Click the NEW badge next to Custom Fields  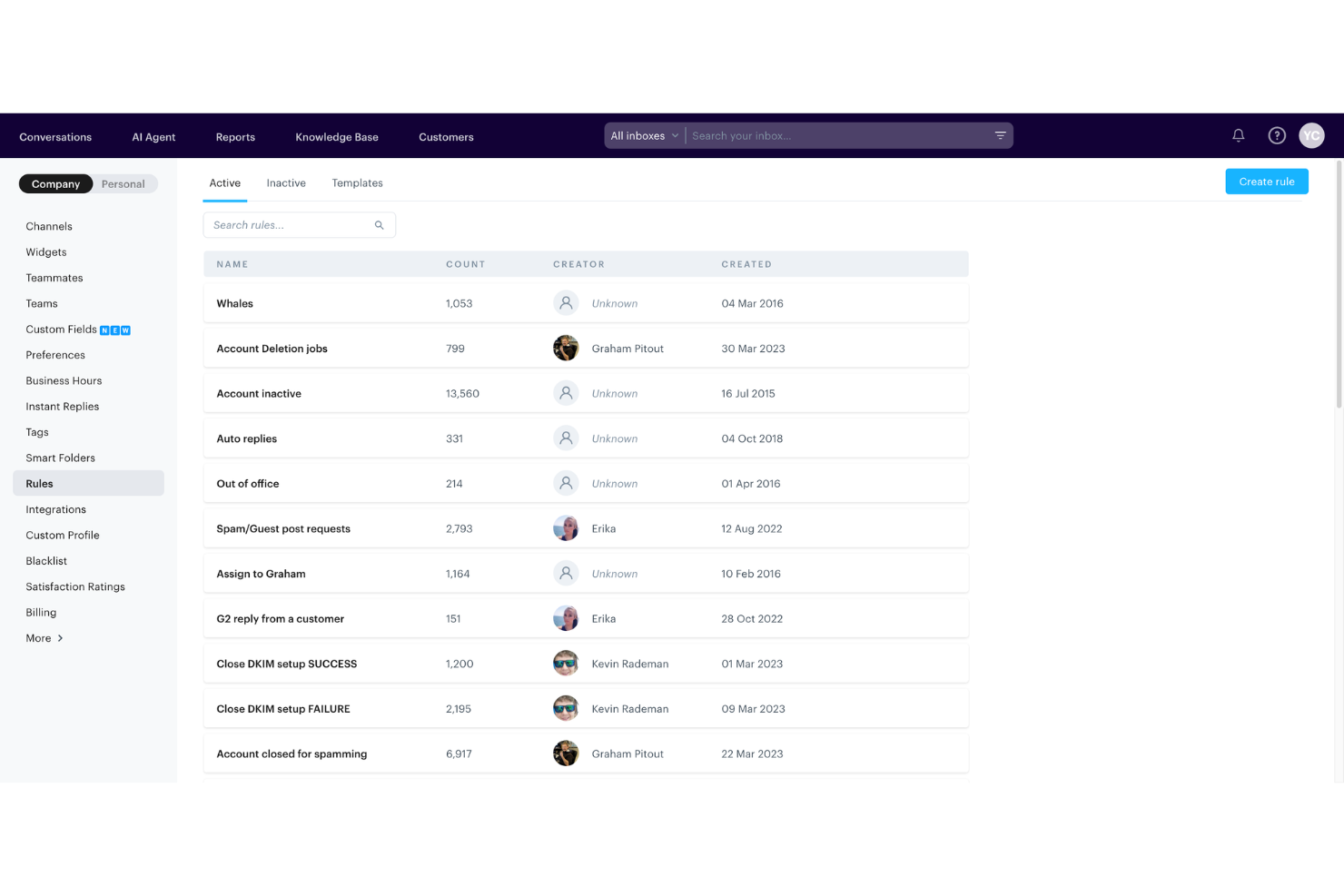[115, 330]
